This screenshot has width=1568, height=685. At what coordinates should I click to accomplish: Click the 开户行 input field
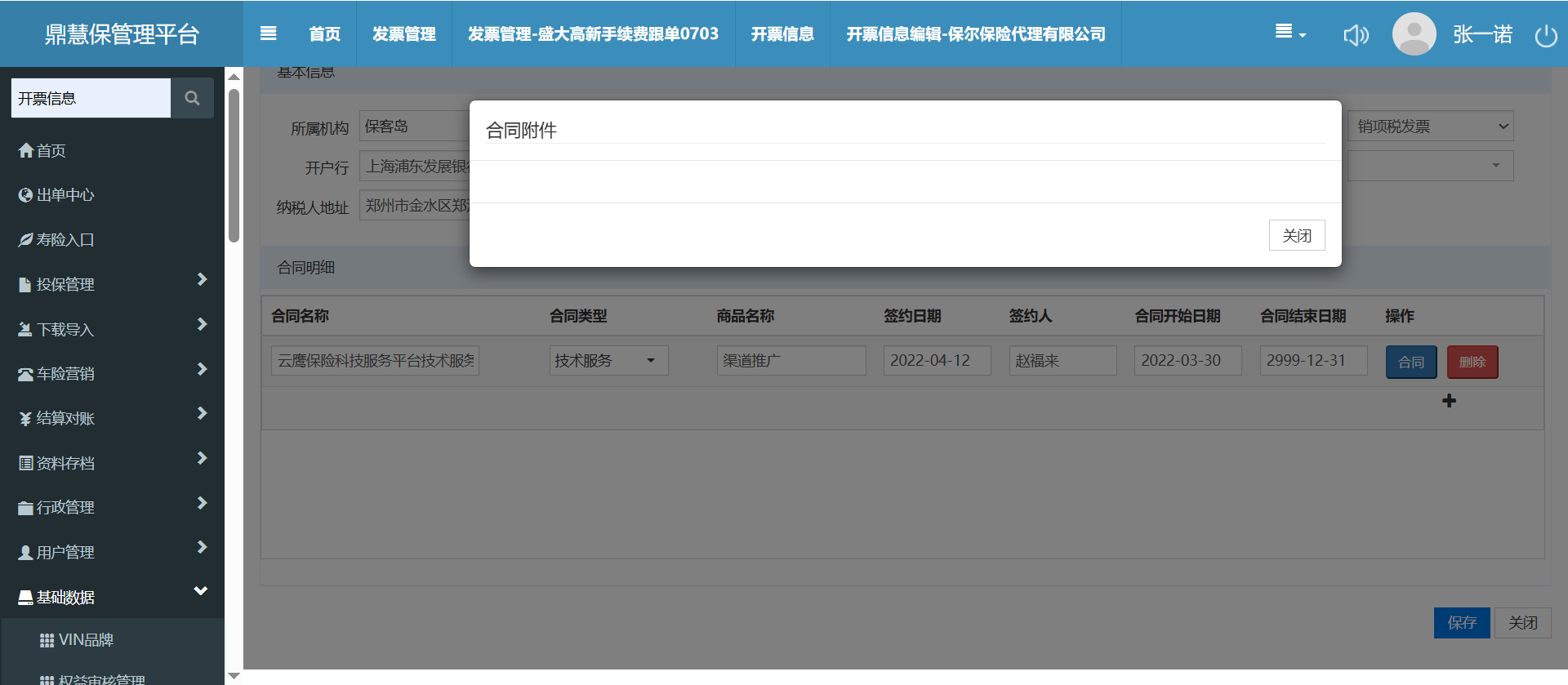(415, 166)
